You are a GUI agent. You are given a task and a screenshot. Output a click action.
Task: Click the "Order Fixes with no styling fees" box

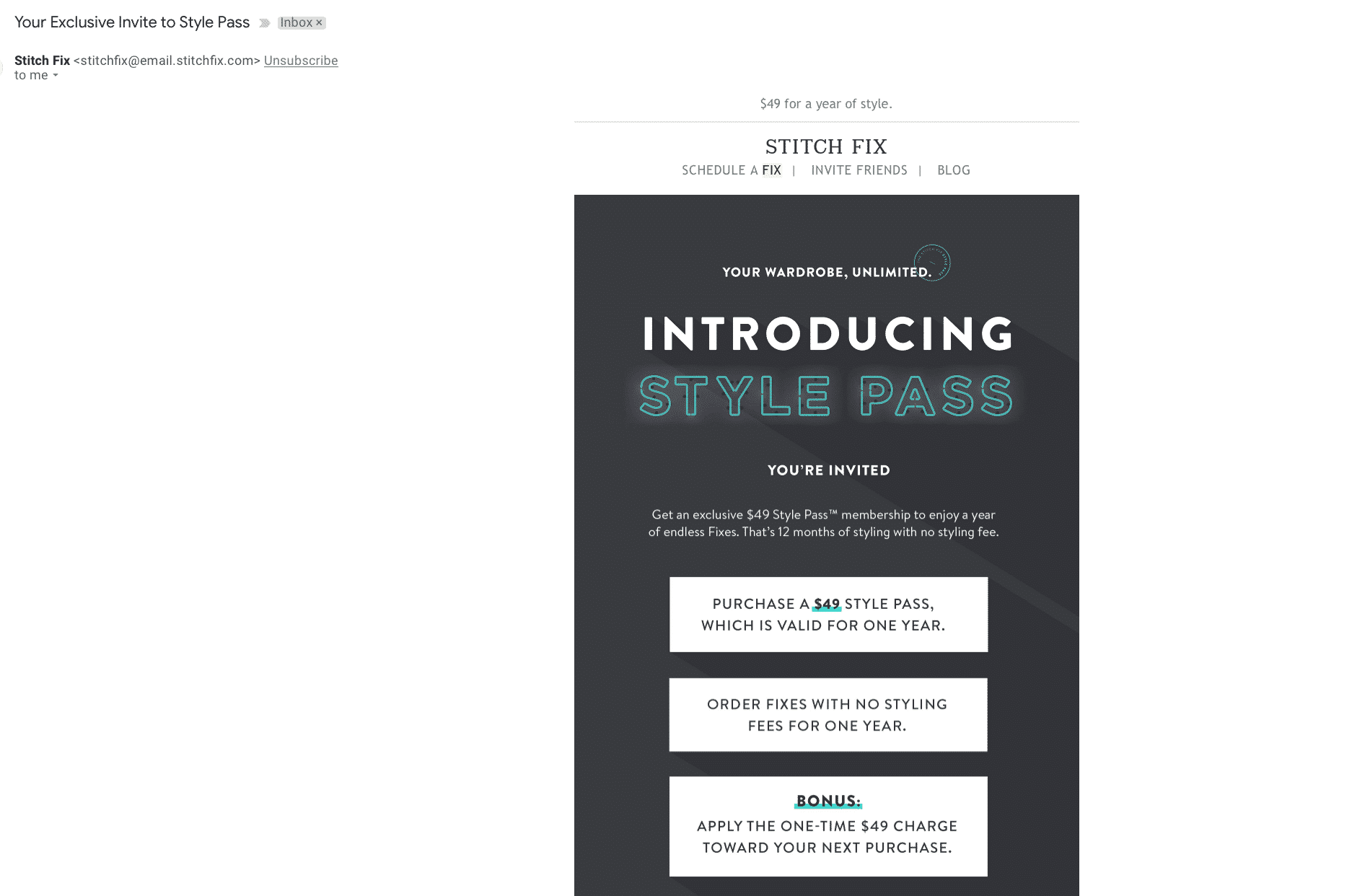(828, 715)
